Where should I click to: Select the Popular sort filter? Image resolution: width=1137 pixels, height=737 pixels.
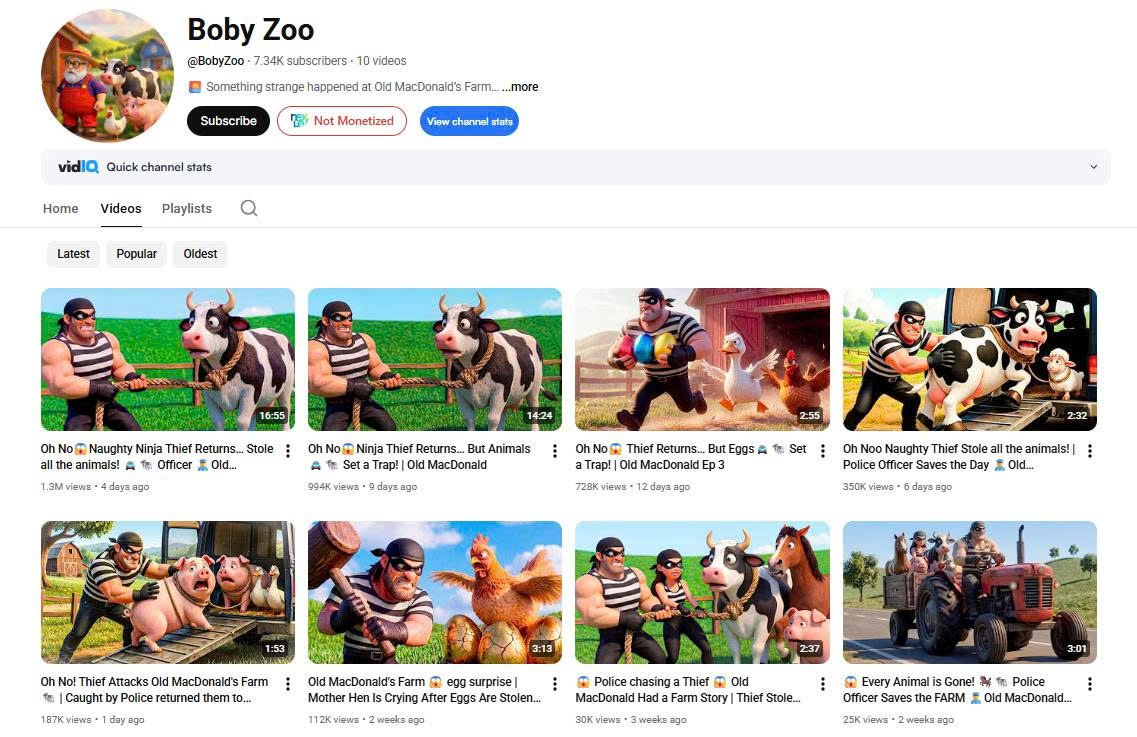point(136,254)
